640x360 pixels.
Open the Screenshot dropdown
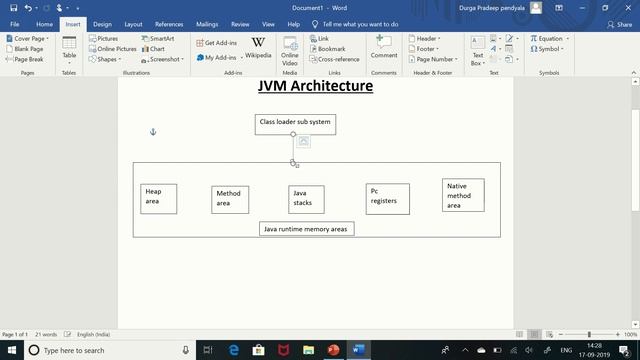162,59
